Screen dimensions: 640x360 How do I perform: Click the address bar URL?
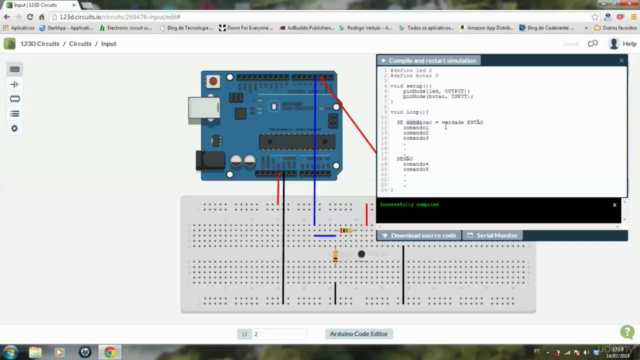tap(120, 17)
